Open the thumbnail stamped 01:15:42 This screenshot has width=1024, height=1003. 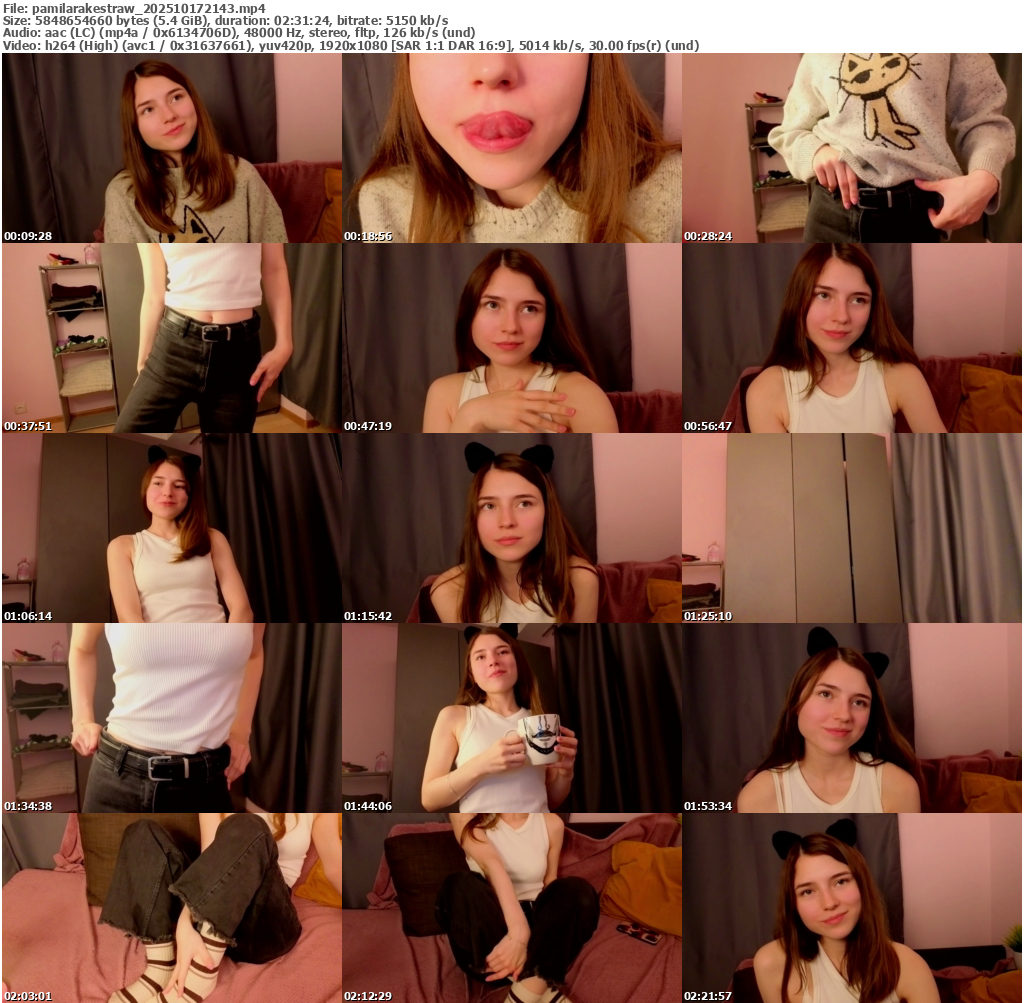(512, 528)
